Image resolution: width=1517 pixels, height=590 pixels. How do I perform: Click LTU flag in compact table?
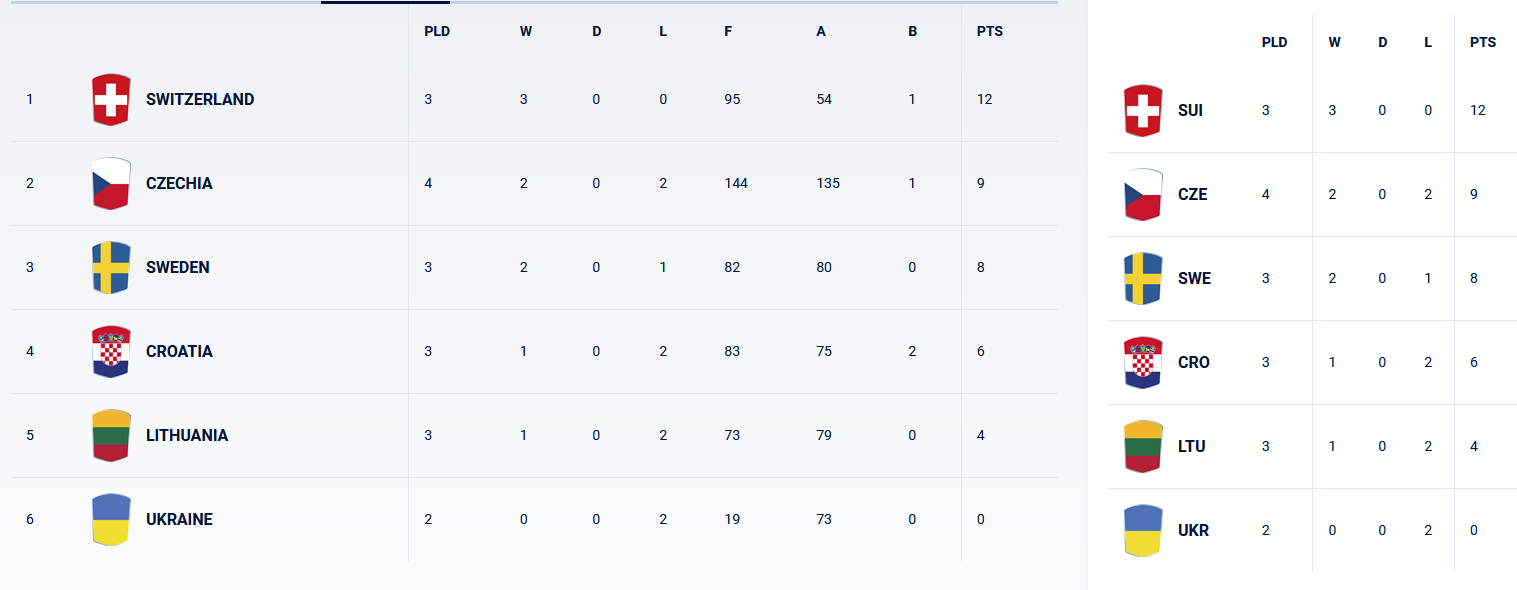point(1143,447)
